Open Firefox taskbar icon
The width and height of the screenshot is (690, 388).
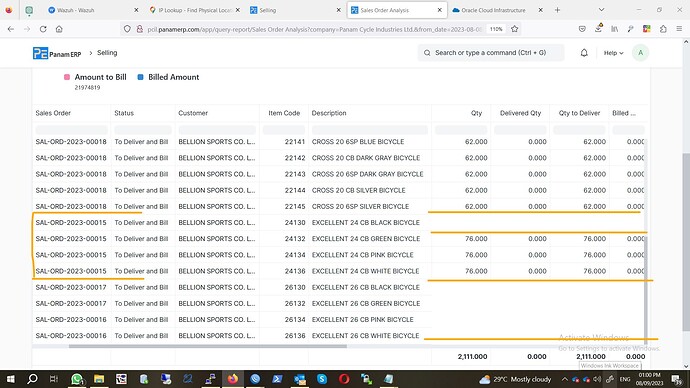coord(233,379)
